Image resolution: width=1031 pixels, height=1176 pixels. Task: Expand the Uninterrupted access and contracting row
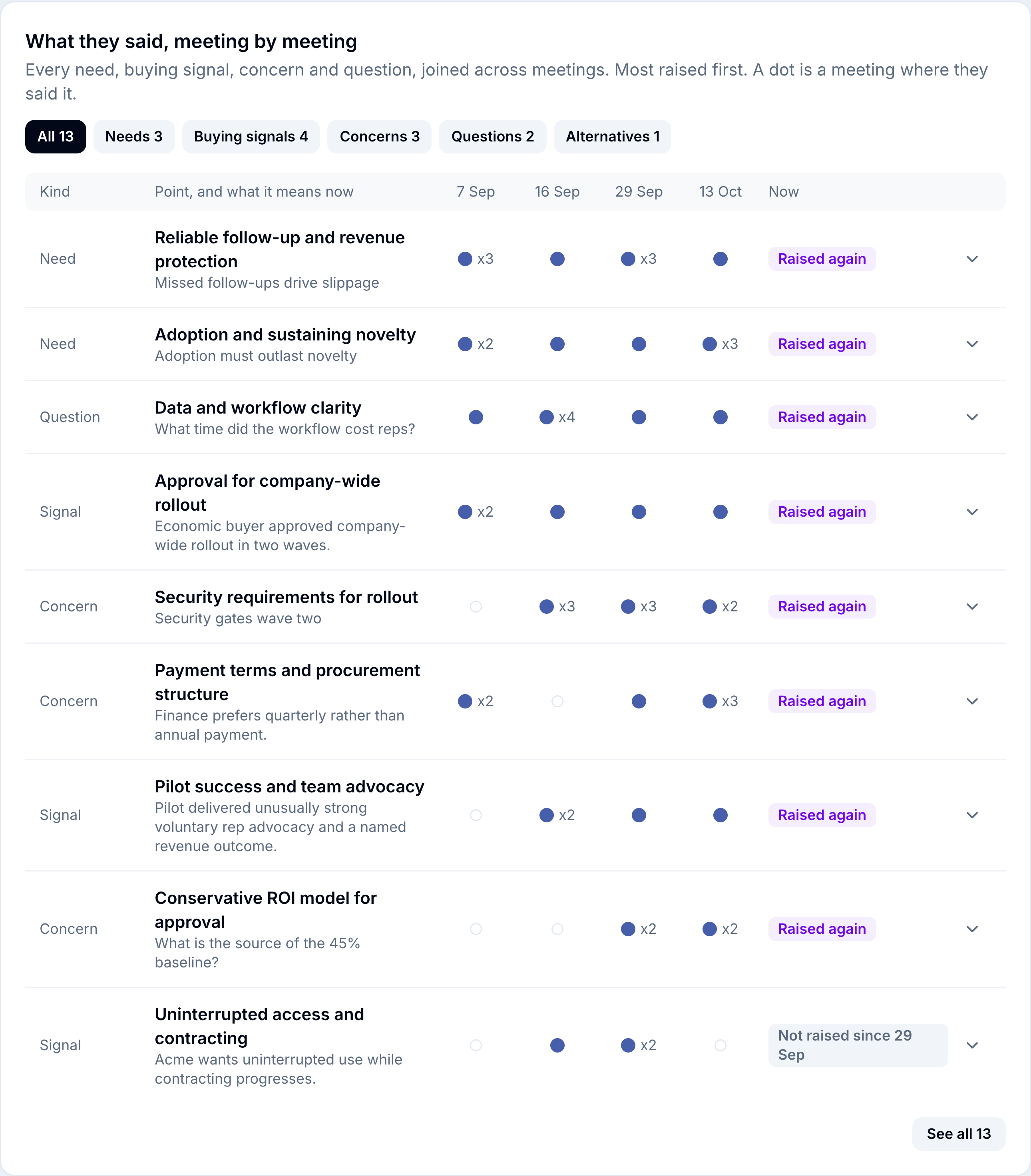pos(972,1045)
